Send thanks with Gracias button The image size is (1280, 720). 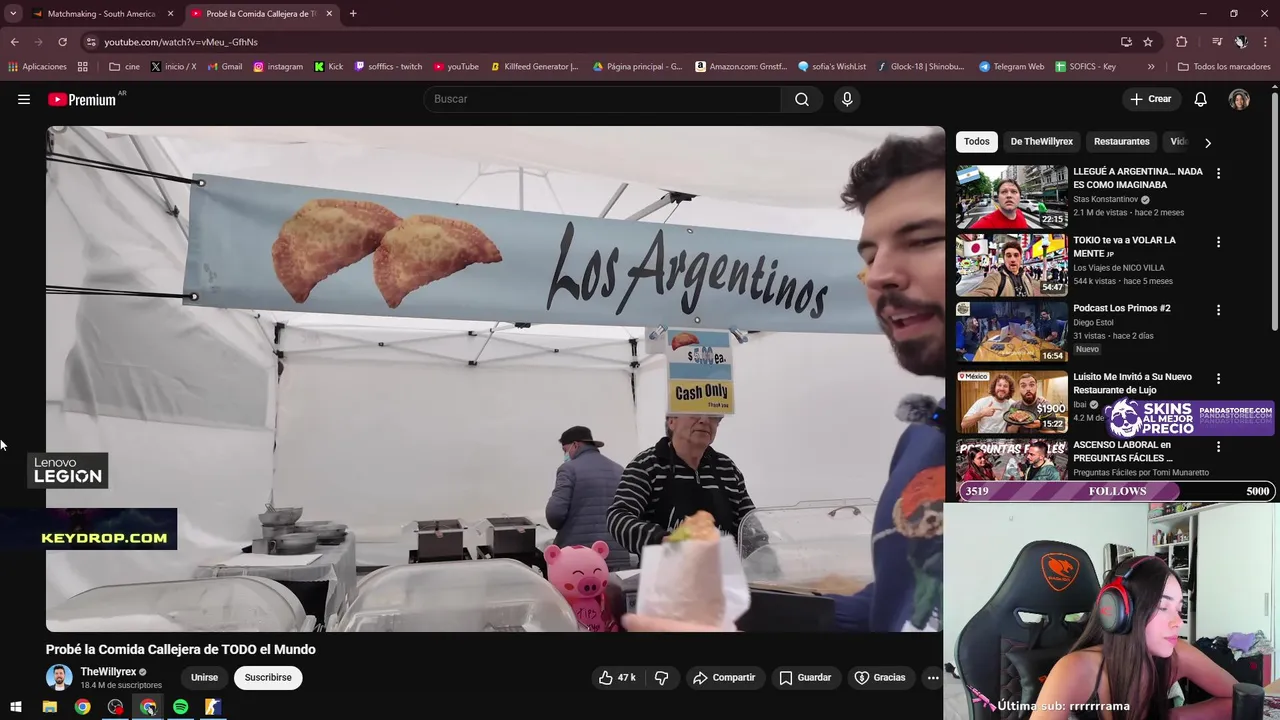pos(880,678)
